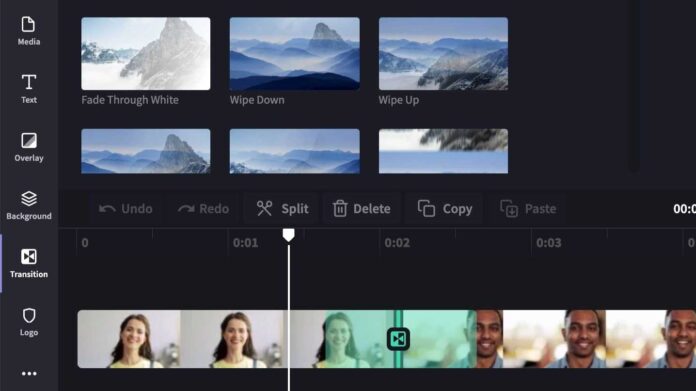696x391 pixels.
Task: Open the Background layers panel
Action: (x=29, y=205)
